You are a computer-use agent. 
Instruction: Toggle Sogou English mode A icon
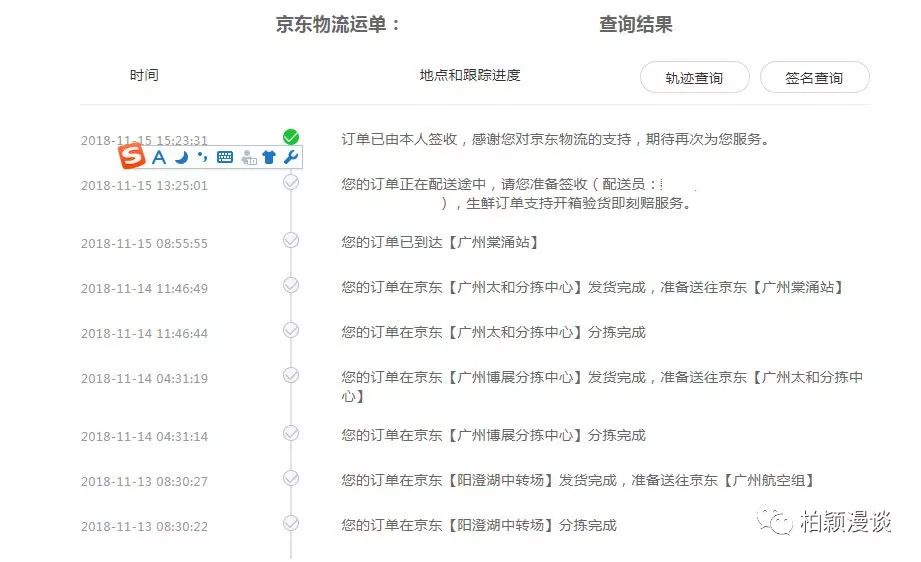[159, 157]
